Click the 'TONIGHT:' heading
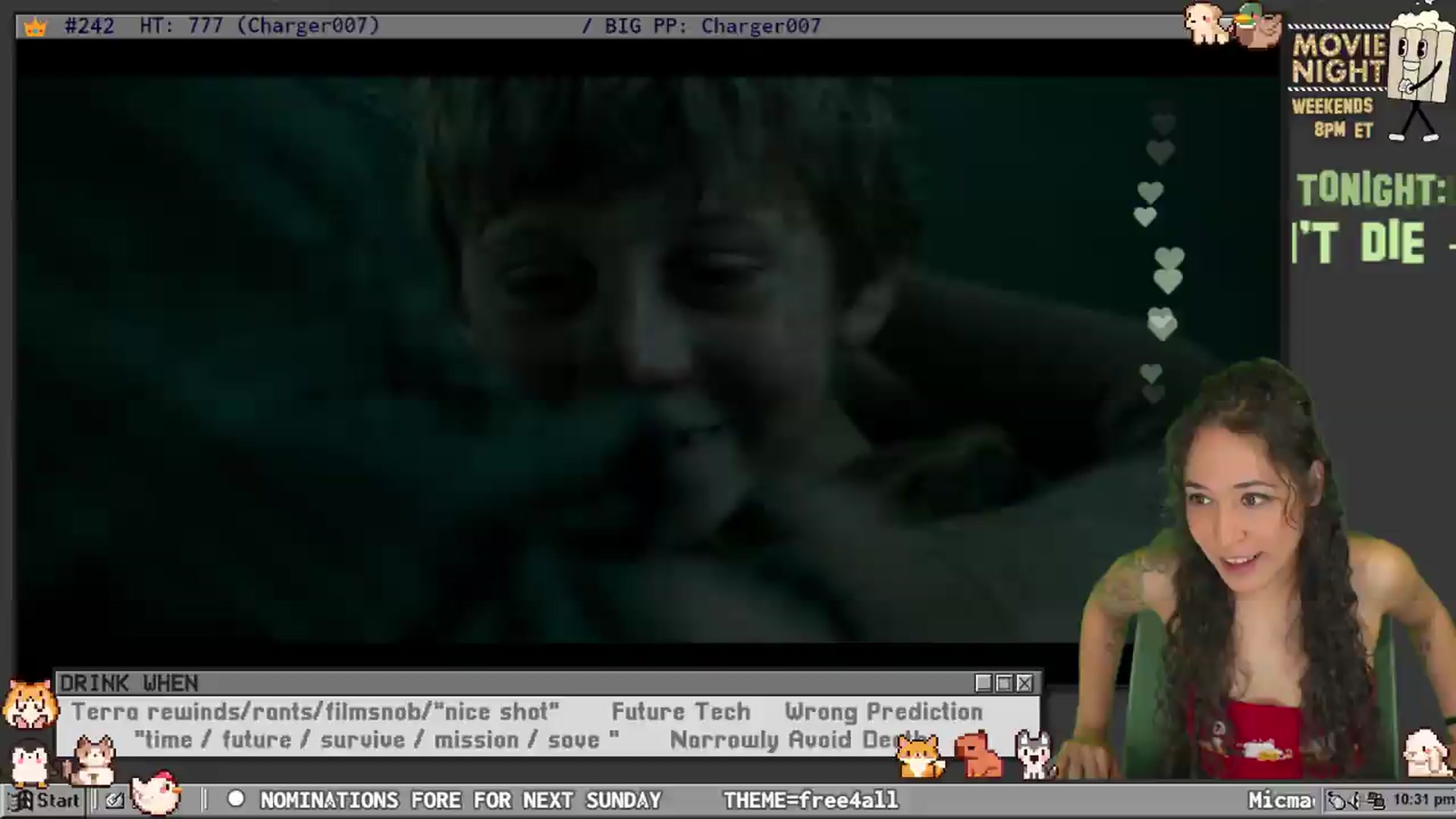 [x=1371, y=189]
